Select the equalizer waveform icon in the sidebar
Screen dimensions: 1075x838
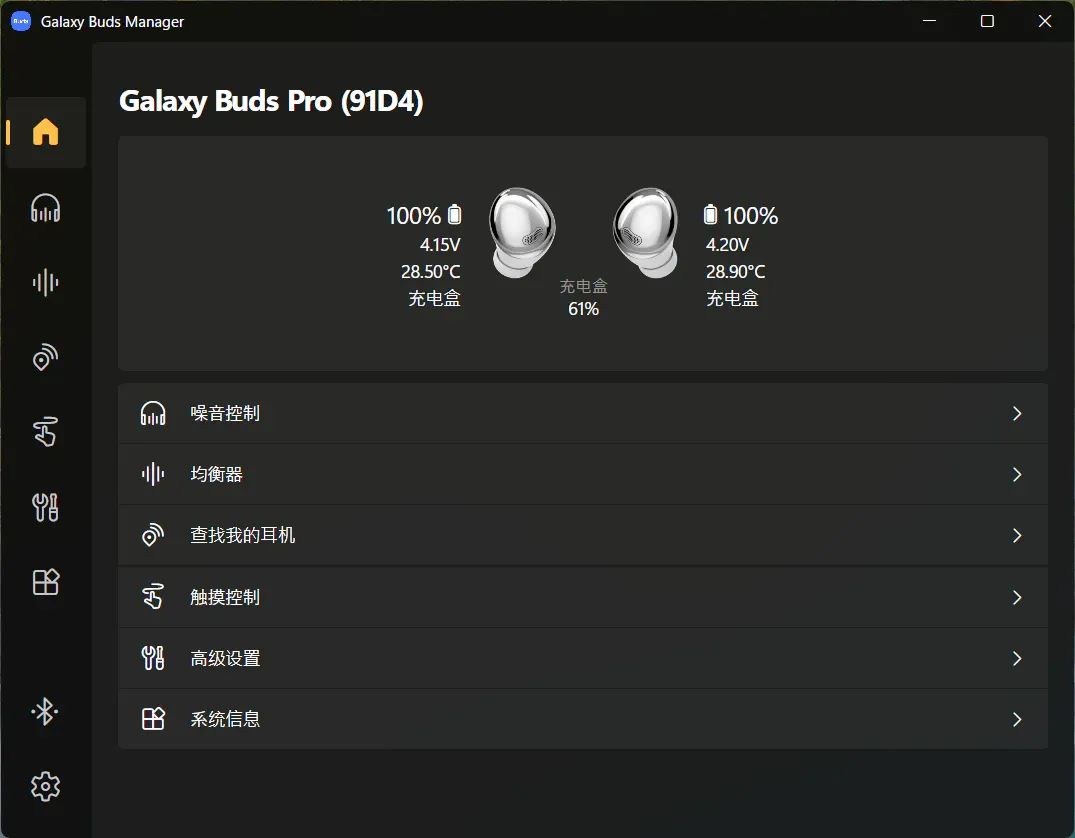45,283
